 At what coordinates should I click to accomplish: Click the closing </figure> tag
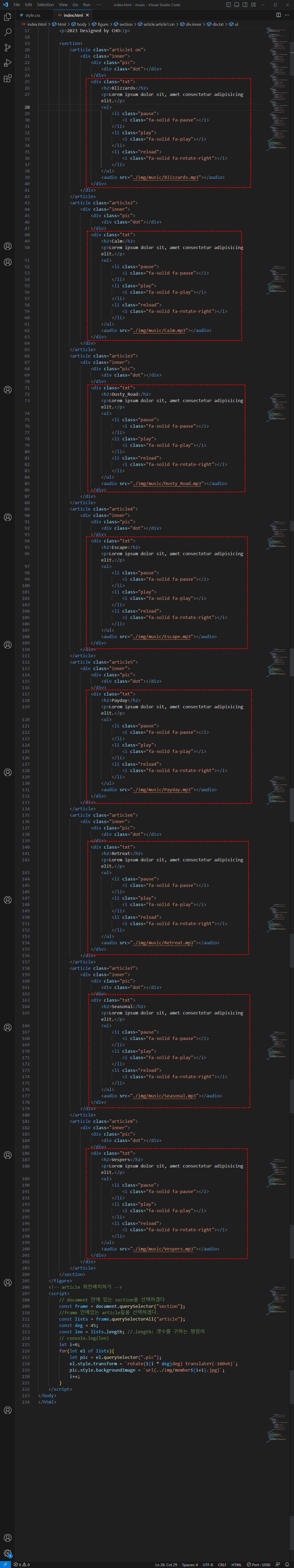pos(60,1281)
